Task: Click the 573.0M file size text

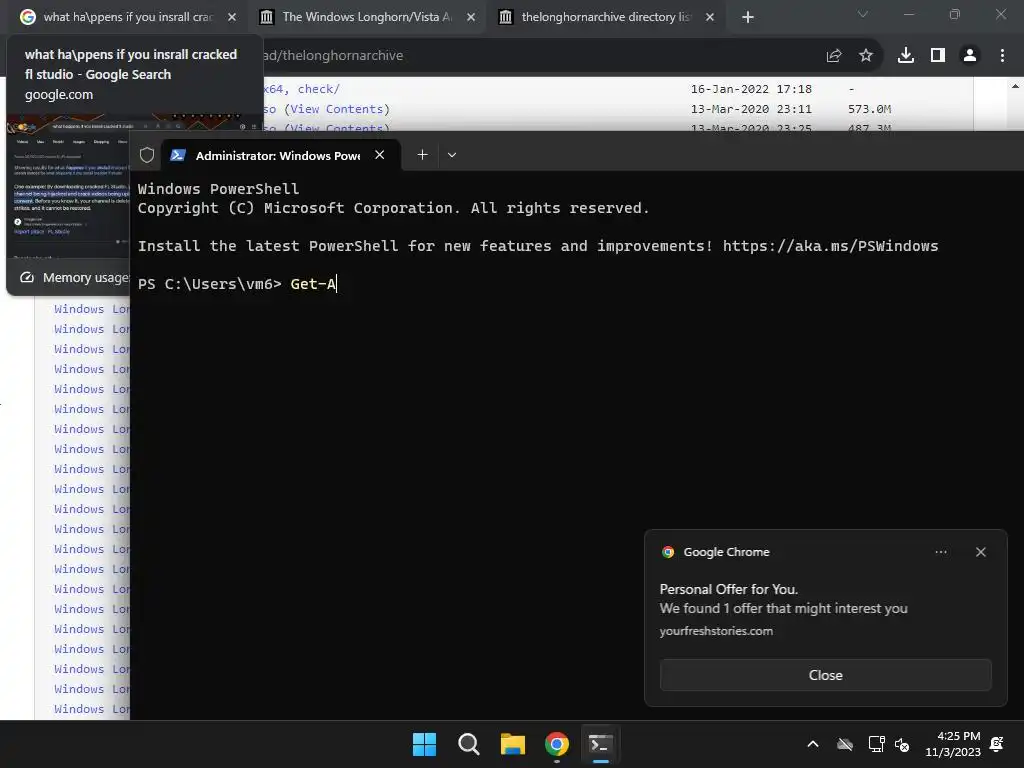Action: tap(869, 109)
